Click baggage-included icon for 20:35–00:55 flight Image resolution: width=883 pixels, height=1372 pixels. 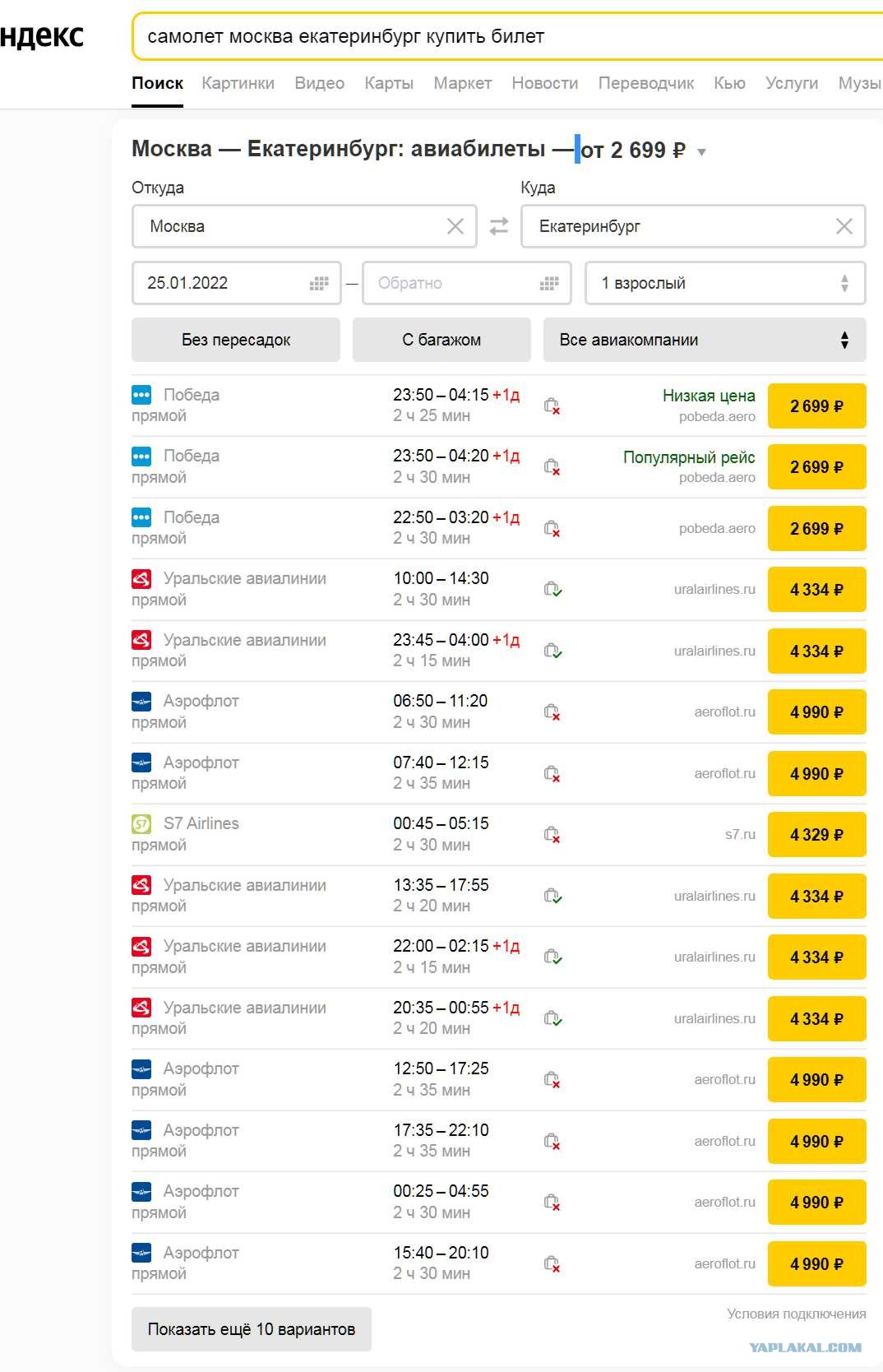click(x=552, y=1018)
